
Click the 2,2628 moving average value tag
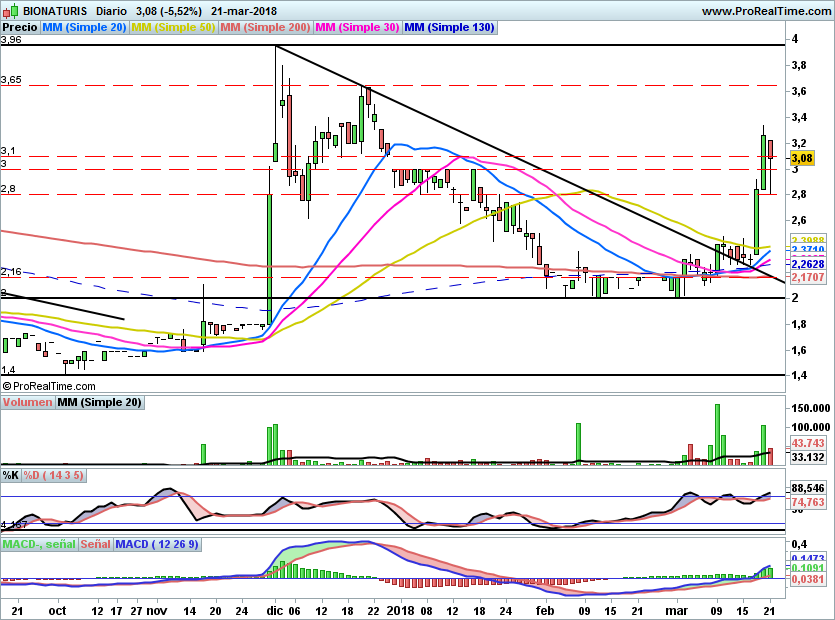[x=807, y=264]
